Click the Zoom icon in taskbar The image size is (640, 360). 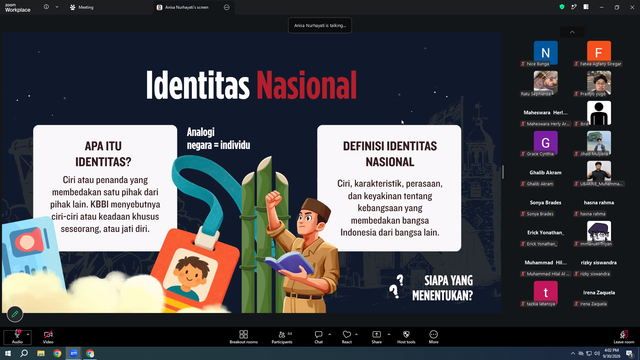point(74,353)
